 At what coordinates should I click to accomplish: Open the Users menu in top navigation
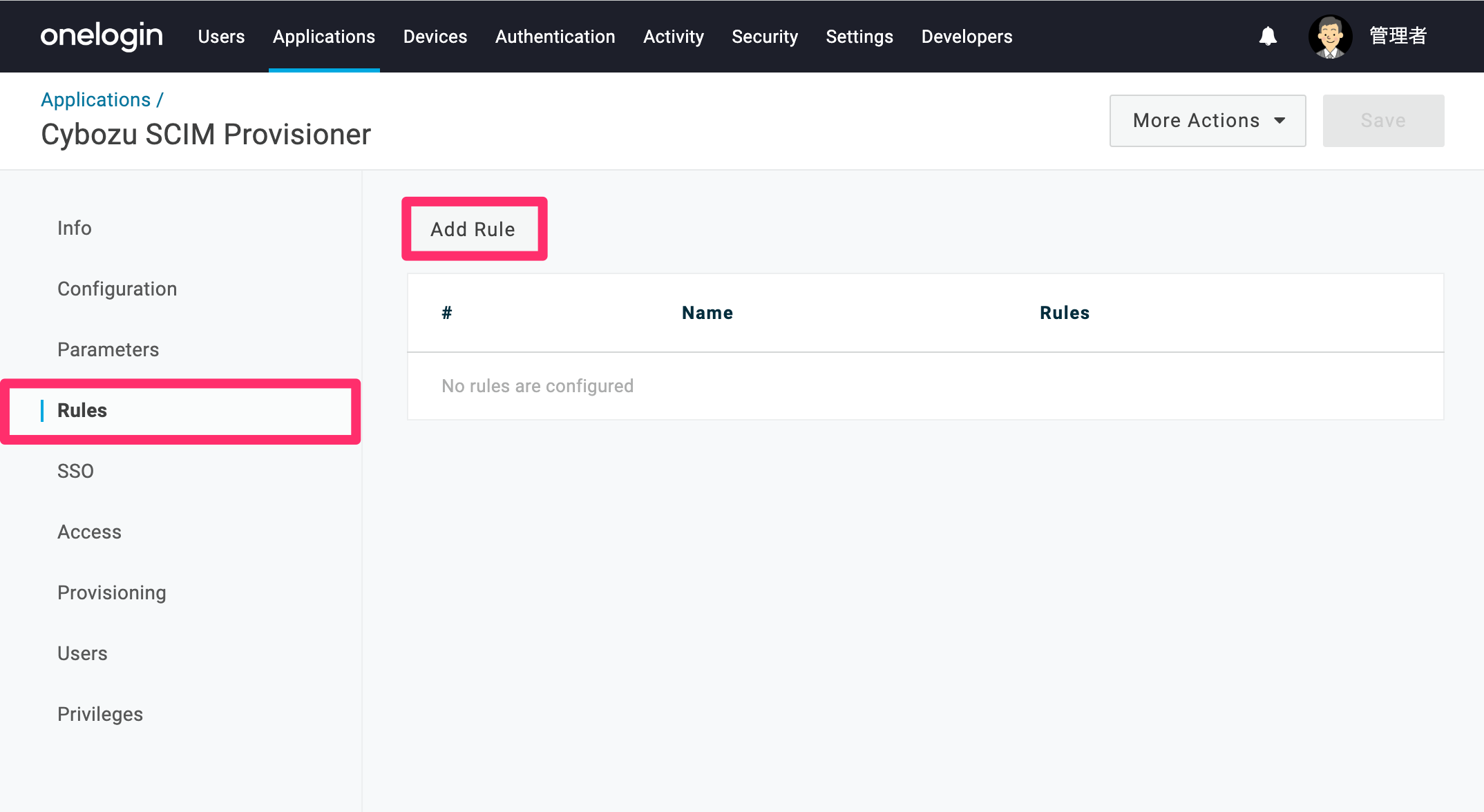(x=221, y=37)
